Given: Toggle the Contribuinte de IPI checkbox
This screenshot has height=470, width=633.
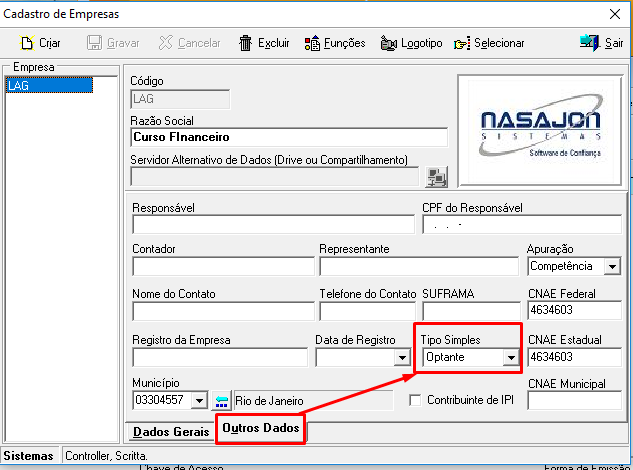Looking at the screenshot, I should [415, 400].
